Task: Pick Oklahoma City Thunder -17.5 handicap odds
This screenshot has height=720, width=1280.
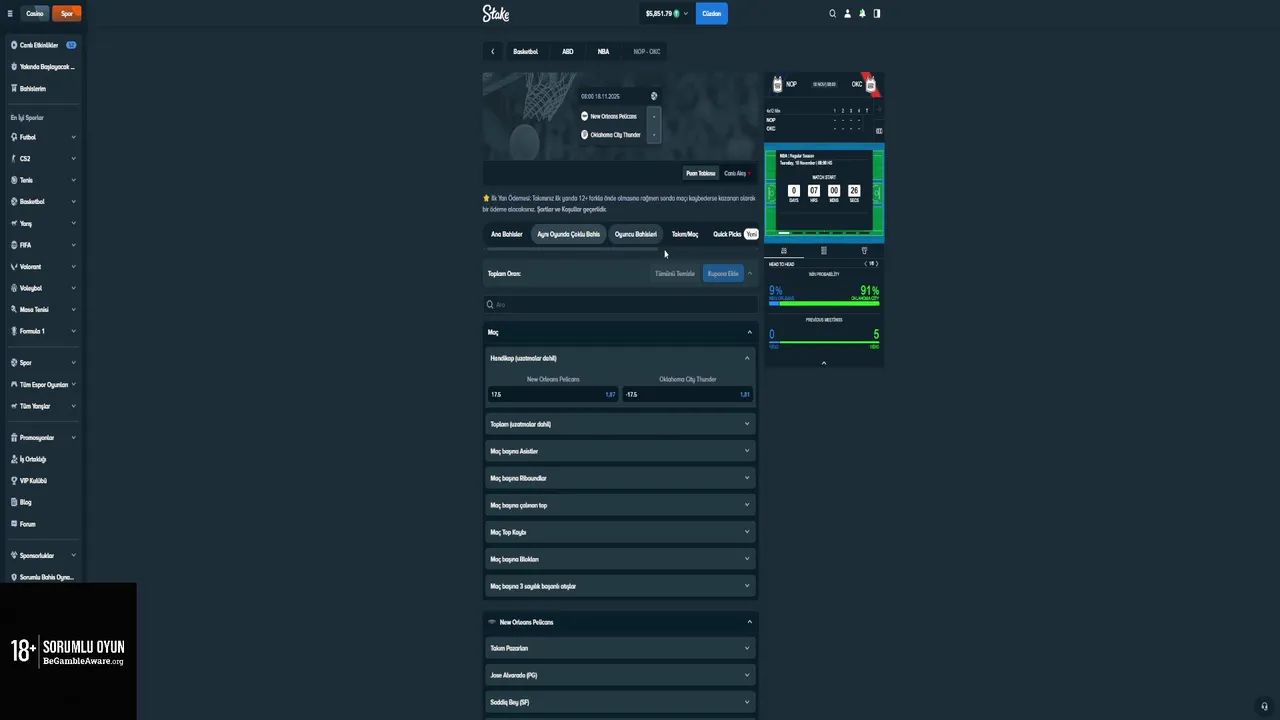Action: 687,394
